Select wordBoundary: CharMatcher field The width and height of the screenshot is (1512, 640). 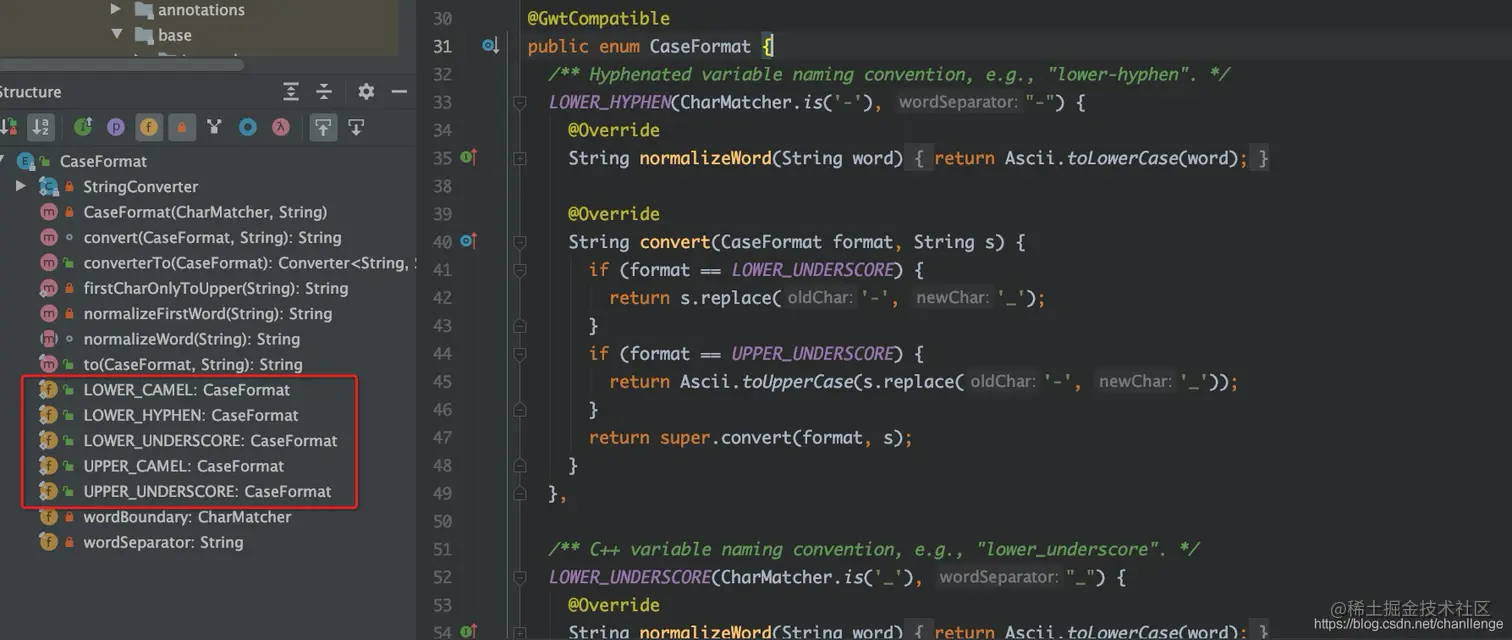pyautogui.click(x=187, y=517)
